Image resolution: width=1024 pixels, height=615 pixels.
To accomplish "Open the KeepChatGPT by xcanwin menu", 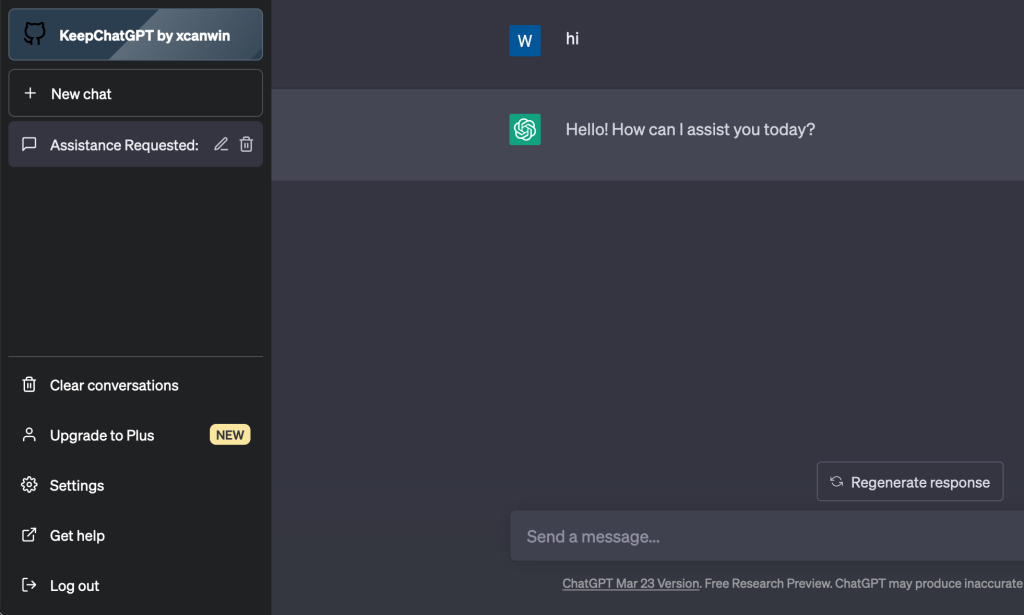I will [x=145, y=35].
